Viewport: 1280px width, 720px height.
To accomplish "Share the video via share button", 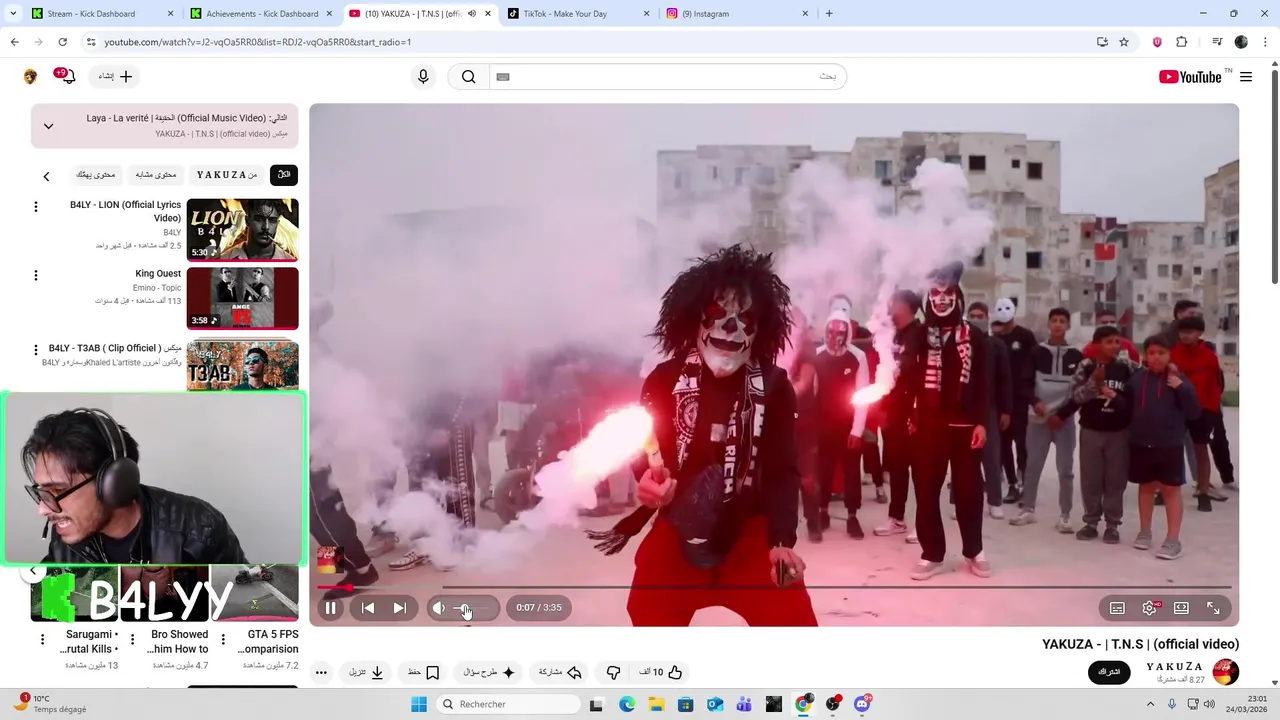I will coord(560,673).
